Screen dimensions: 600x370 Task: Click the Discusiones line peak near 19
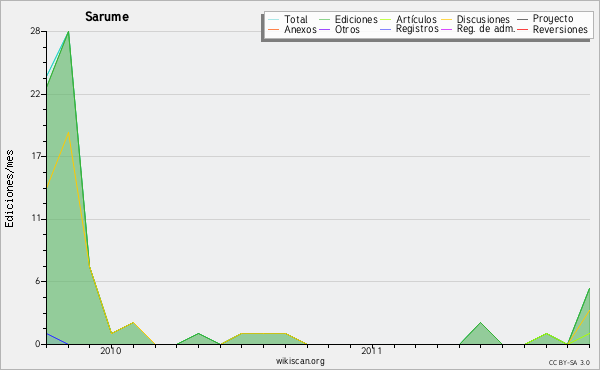coord(68,132)
